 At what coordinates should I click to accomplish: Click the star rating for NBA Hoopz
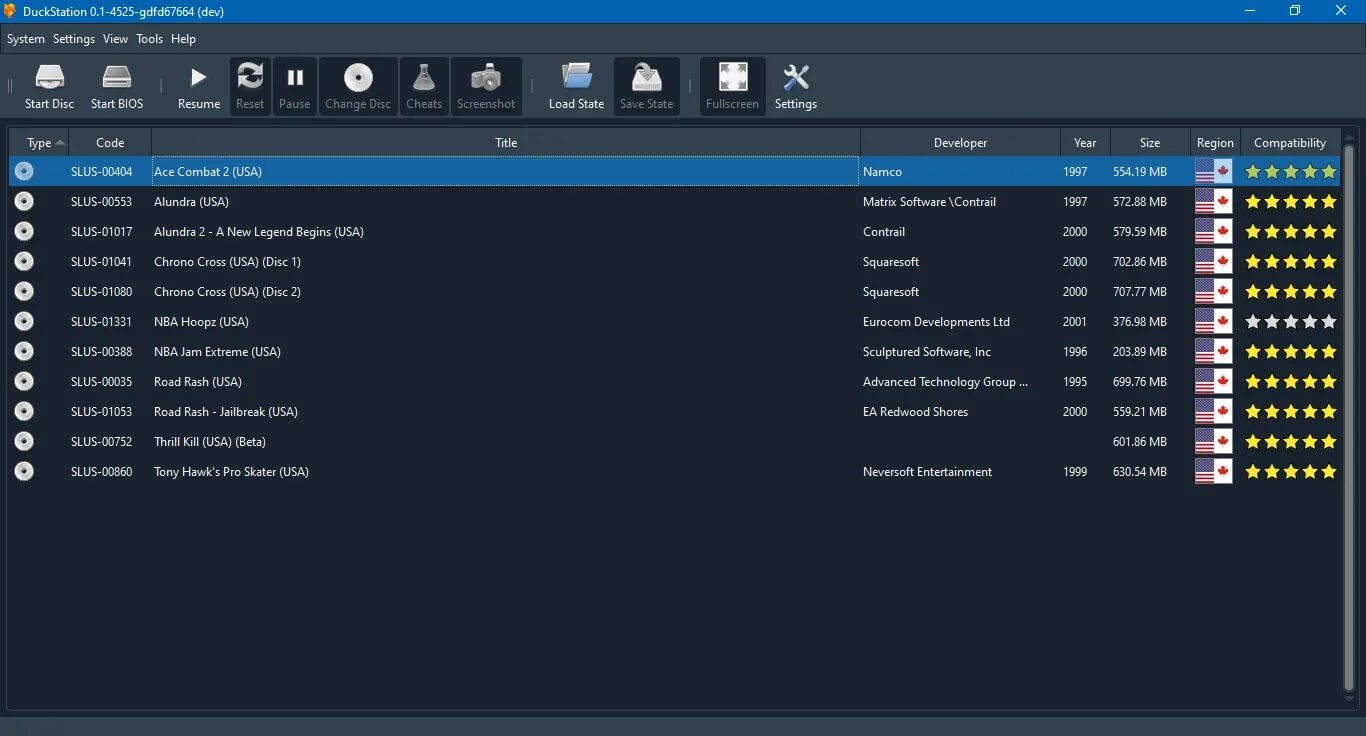(x=1289, y=321)
